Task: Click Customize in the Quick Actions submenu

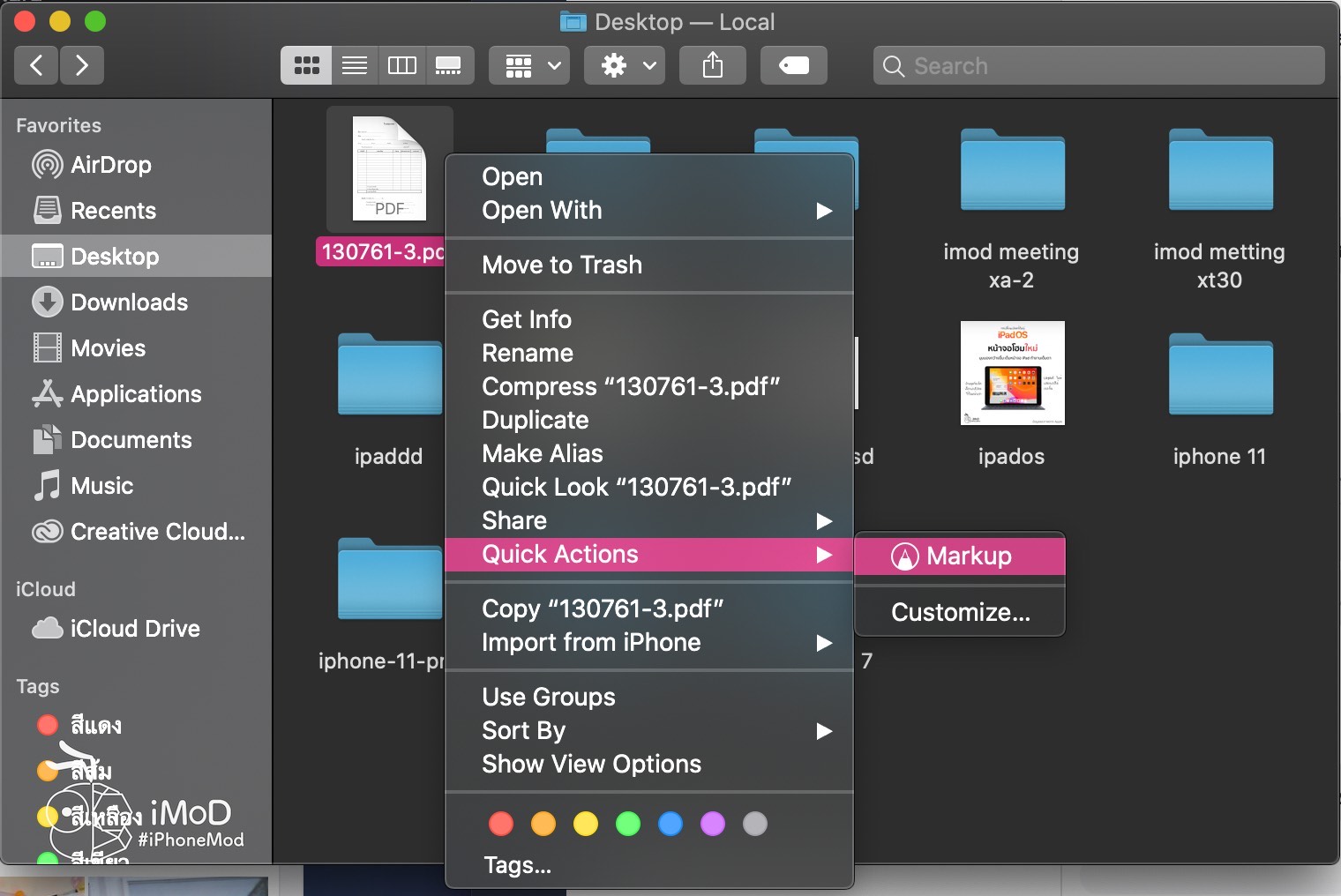Action: pos(959,612)
